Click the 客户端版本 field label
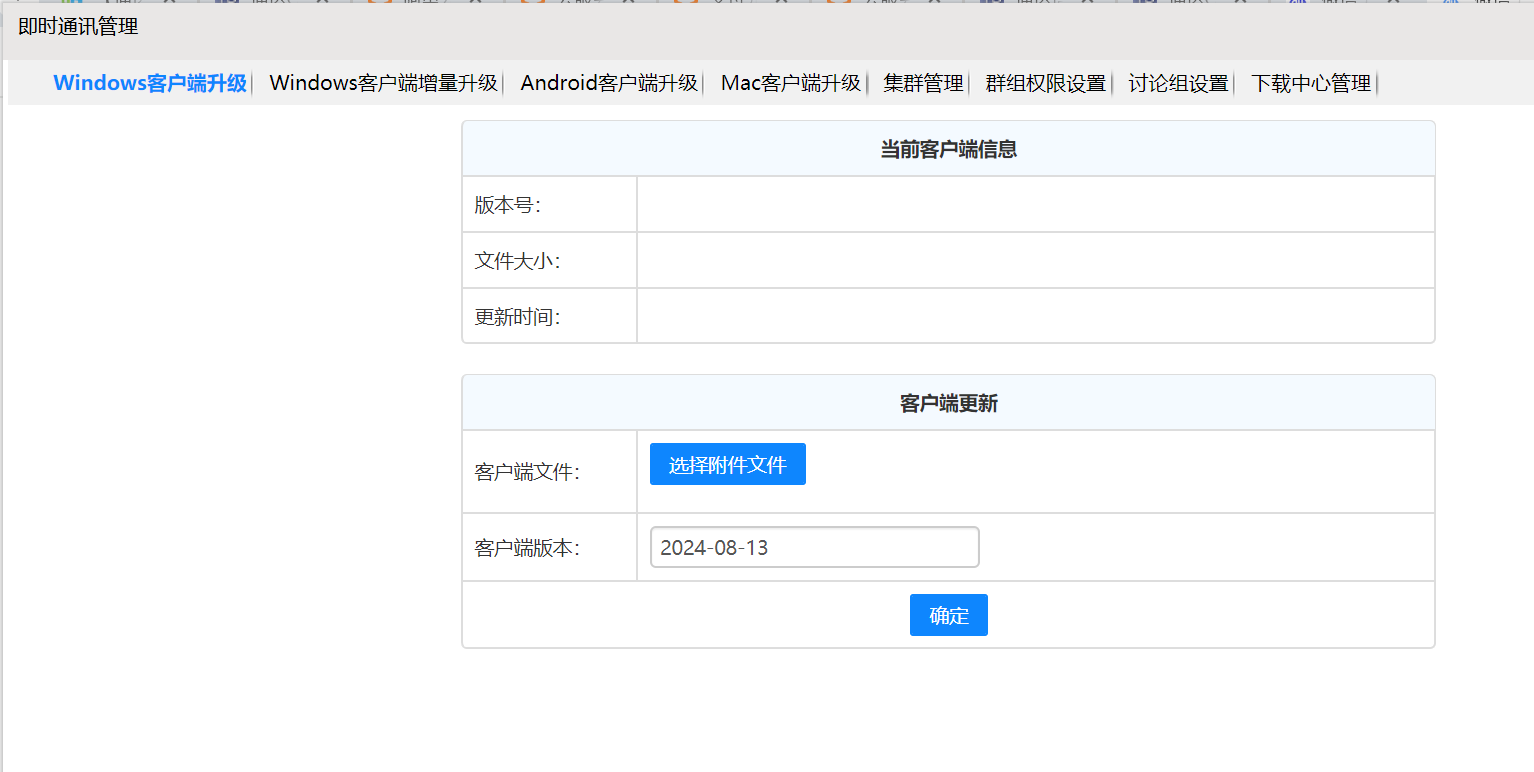Viewport: 1534px width, 772px height. coord(526,548)
